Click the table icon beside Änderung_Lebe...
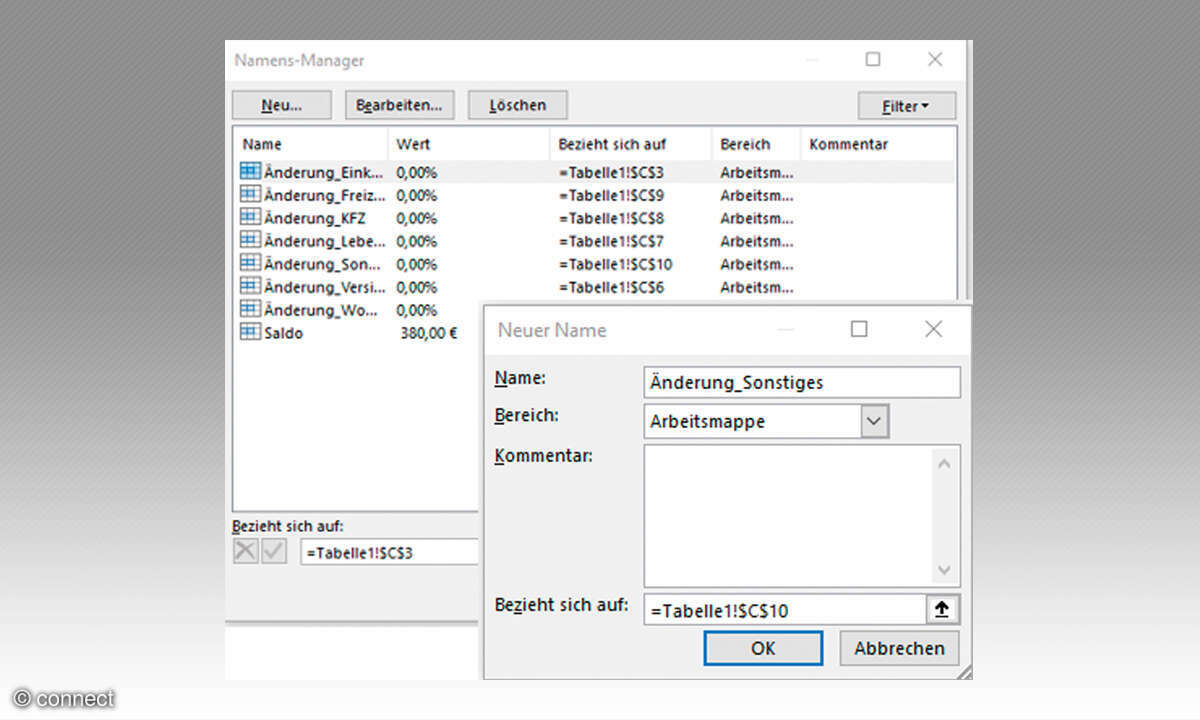This screenshot has width=1200, height=720. click(250, 240)
